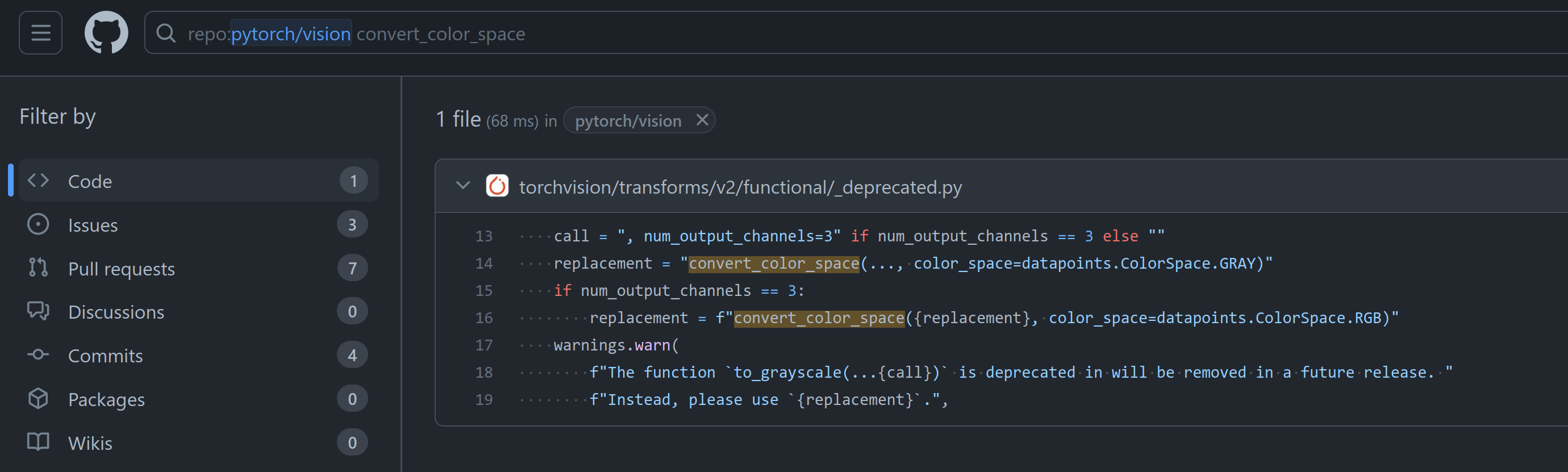Click the Pull requests count badge 7
This screenshot has height=472, width=1568.
(x=352, y=268)
